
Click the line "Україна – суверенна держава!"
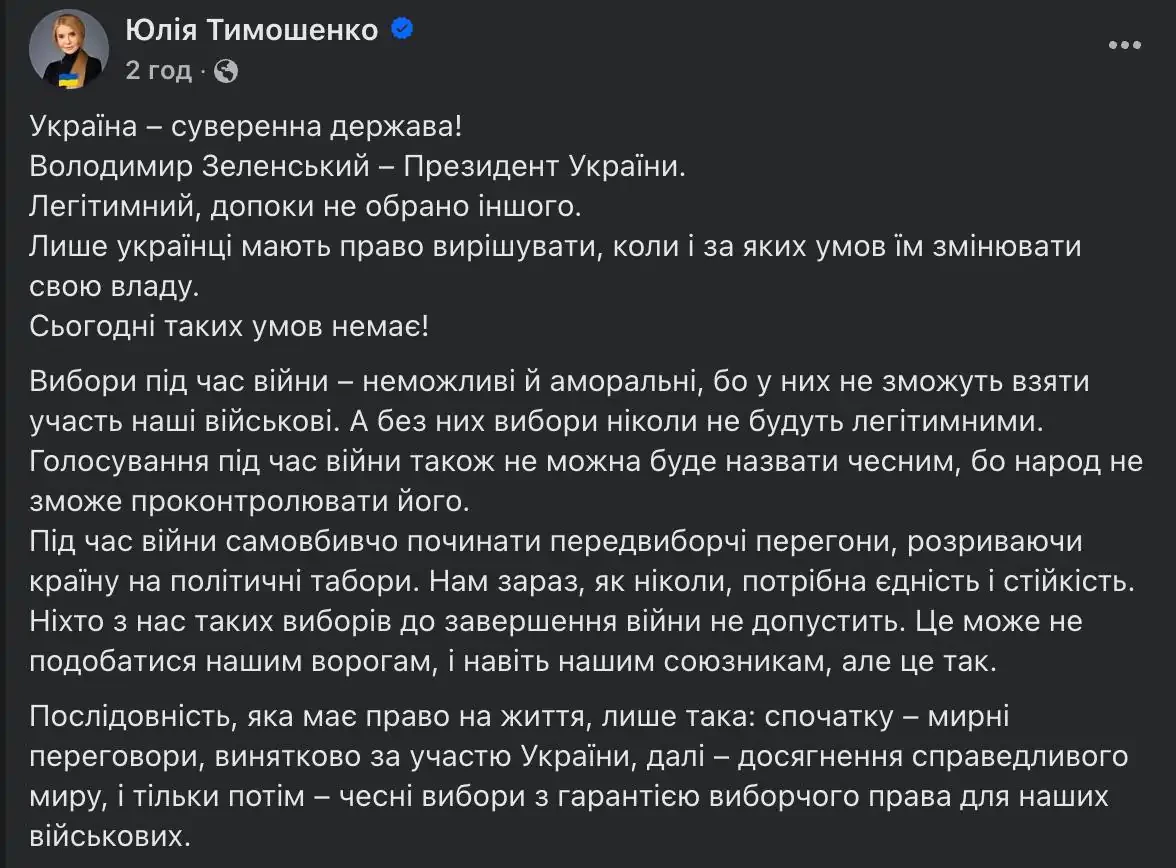[247, 127]
